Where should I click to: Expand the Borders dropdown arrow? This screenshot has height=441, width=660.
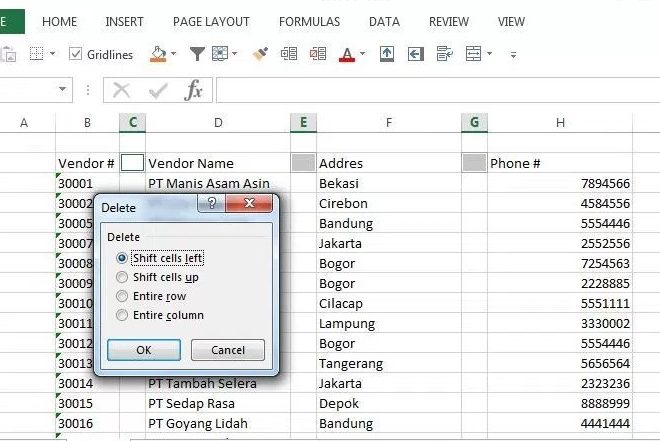pyautogui.click(x=53, y=54)
